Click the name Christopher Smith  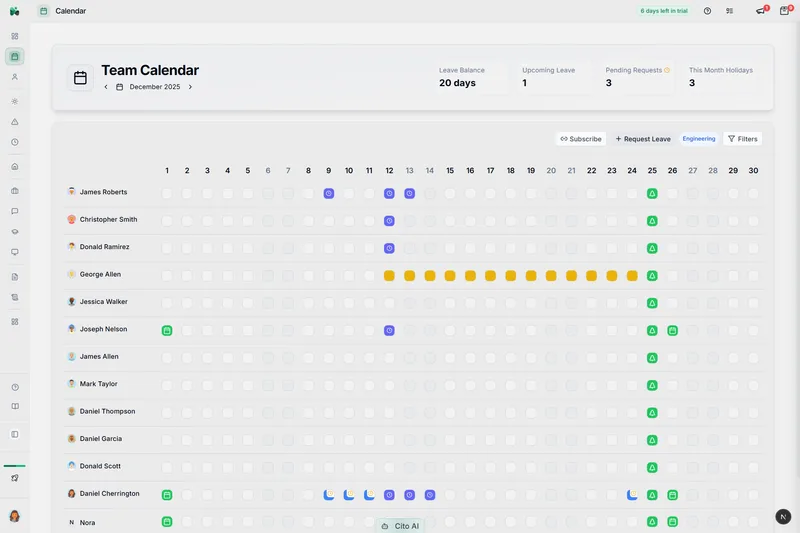click(x=109, y=219)
